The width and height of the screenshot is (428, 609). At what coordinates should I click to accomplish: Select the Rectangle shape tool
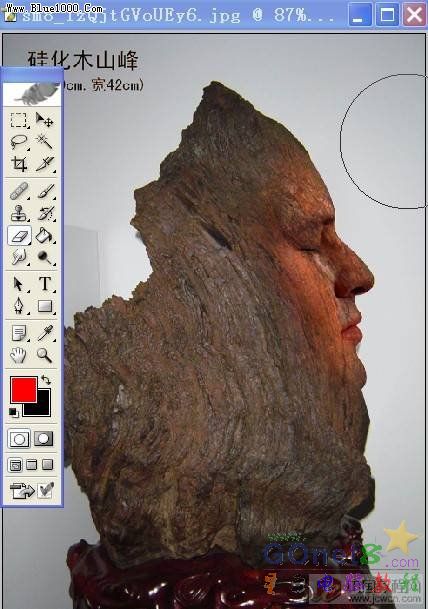pos(44,306)
